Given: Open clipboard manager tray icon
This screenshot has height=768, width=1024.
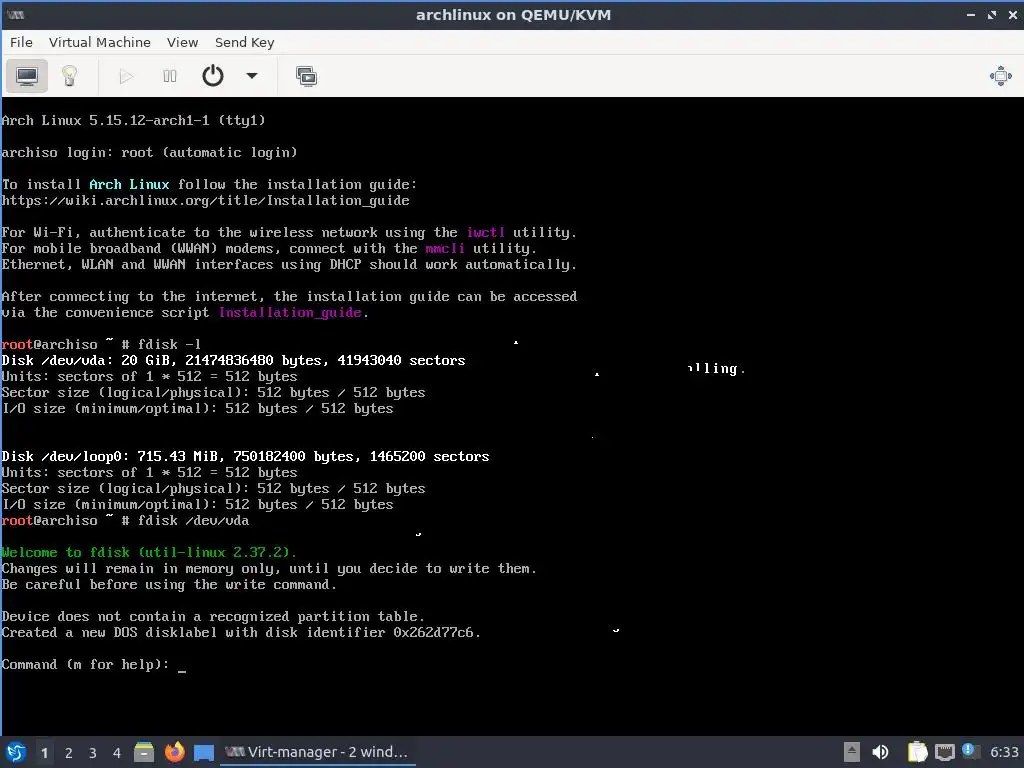Looking at the screenshot, I should [x=917, y=752].
